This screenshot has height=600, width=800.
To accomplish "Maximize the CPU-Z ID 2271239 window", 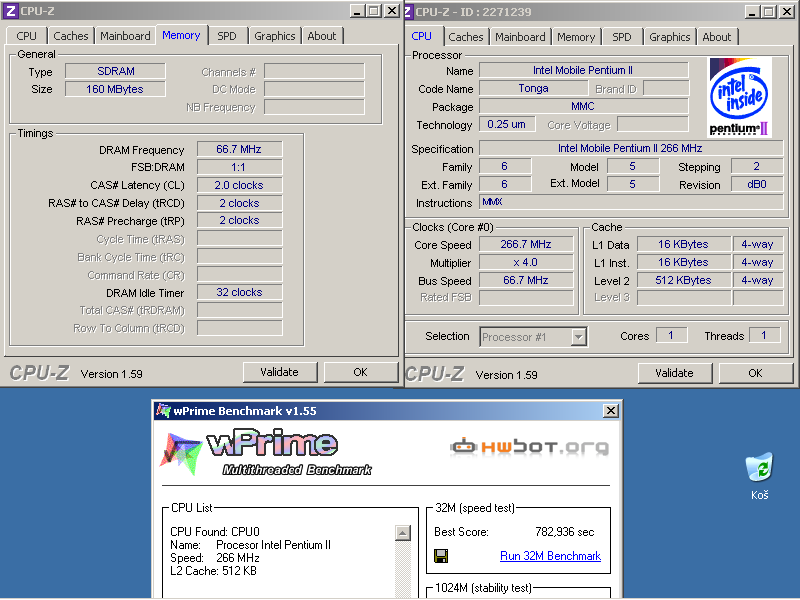I will coord(769,12).
